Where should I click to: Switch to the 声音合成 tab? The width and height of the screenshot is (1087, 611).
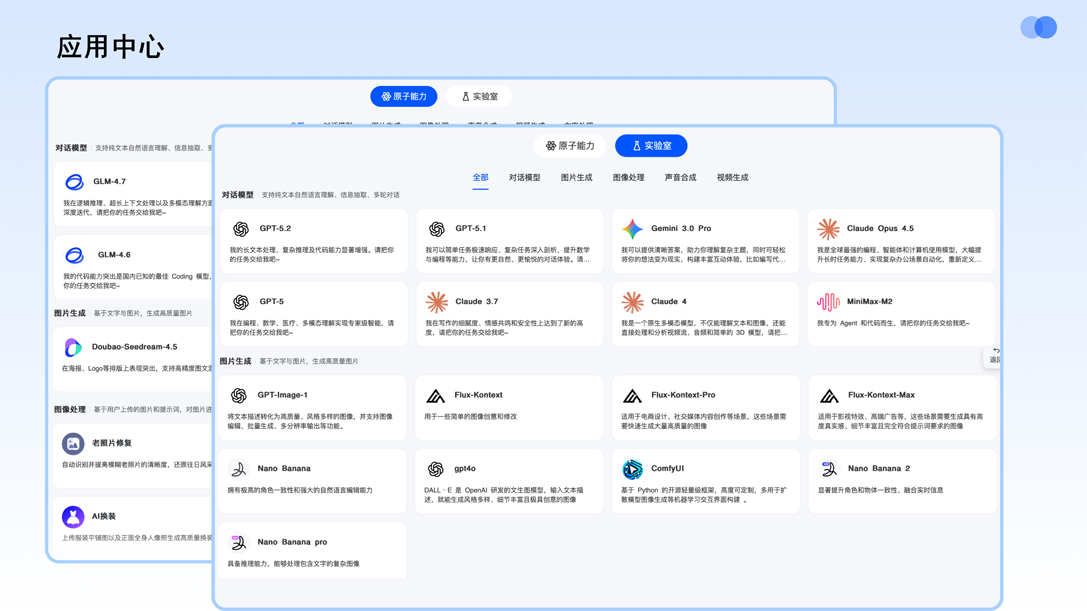point(680,178)
